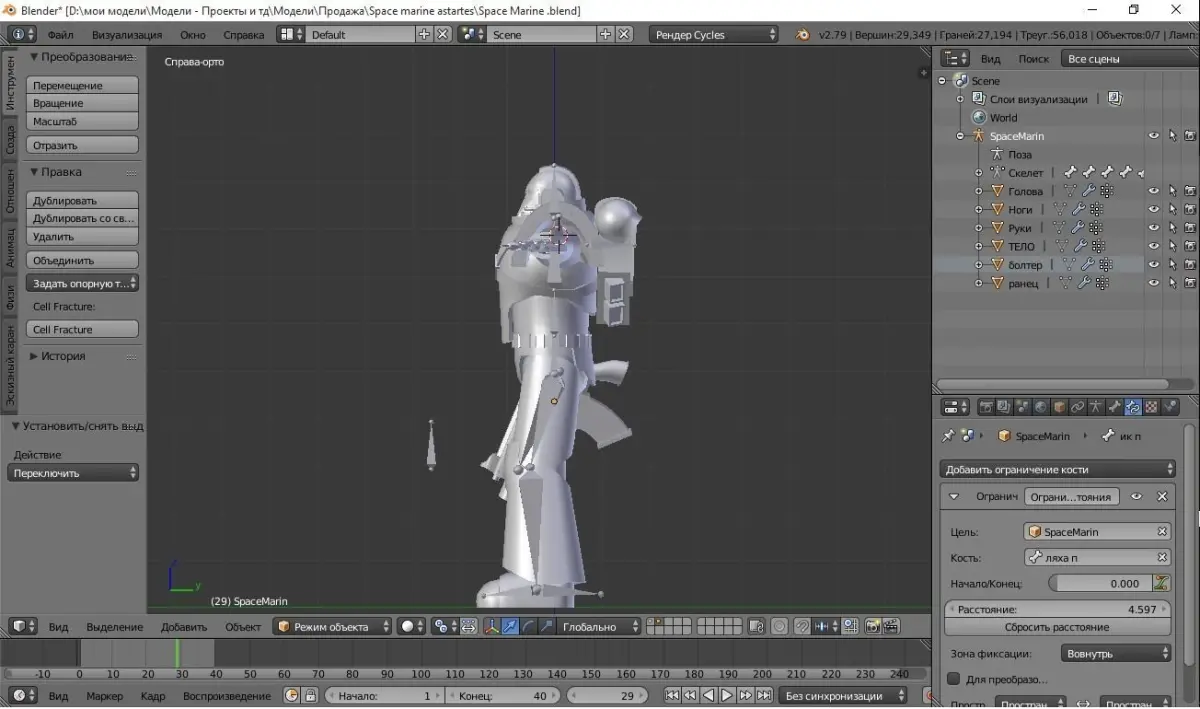This screenshot has height=709, width=1200.
Task: Toggle the timeline preview range clock icon
Action: tap(292, 695)
